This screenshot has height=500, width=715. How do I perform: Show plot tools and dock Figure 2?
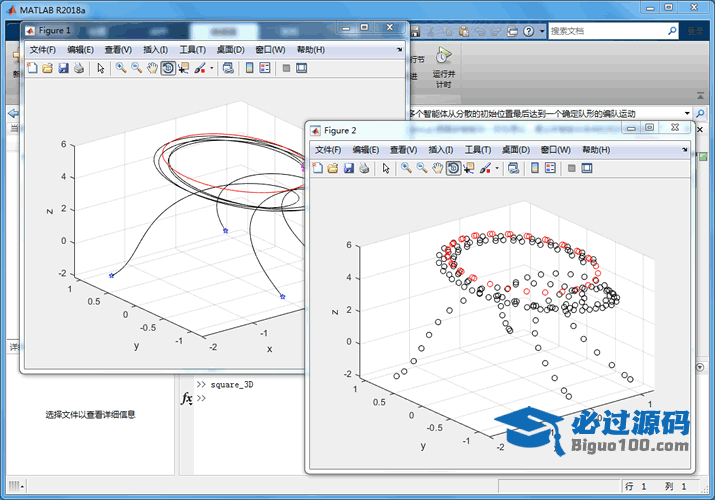[x=587, y=168]
